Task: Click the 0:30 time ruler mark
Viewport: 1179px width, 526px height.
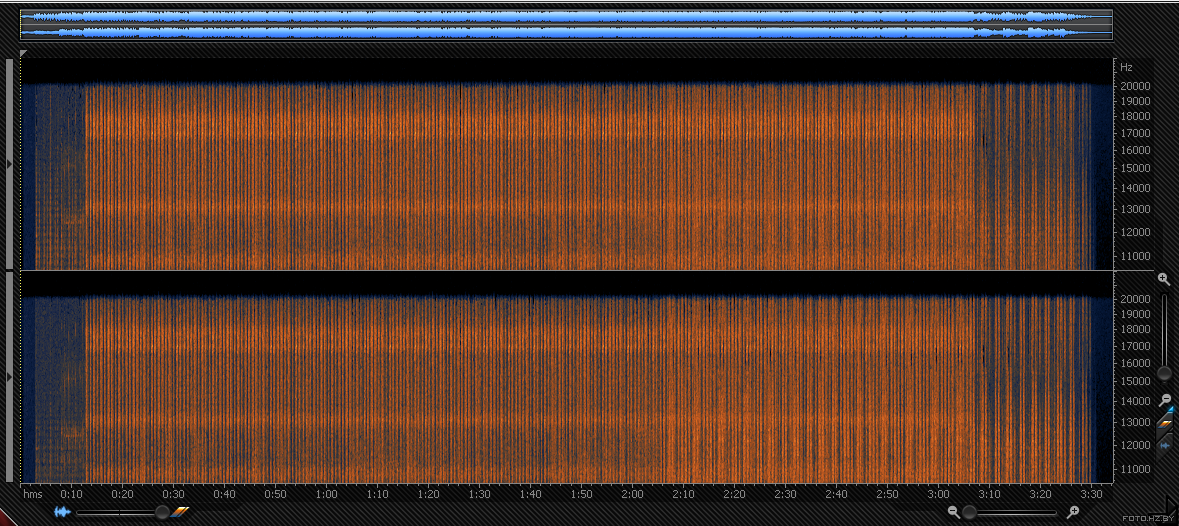Action: (x=173, y=494)
